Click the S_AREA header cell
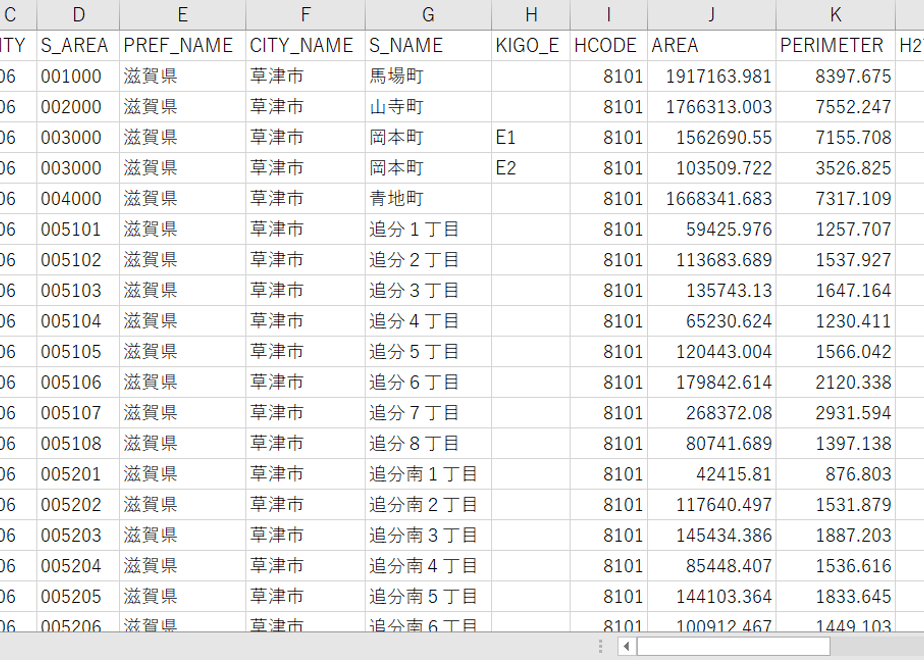924x660 pixels. coord(78,45)
